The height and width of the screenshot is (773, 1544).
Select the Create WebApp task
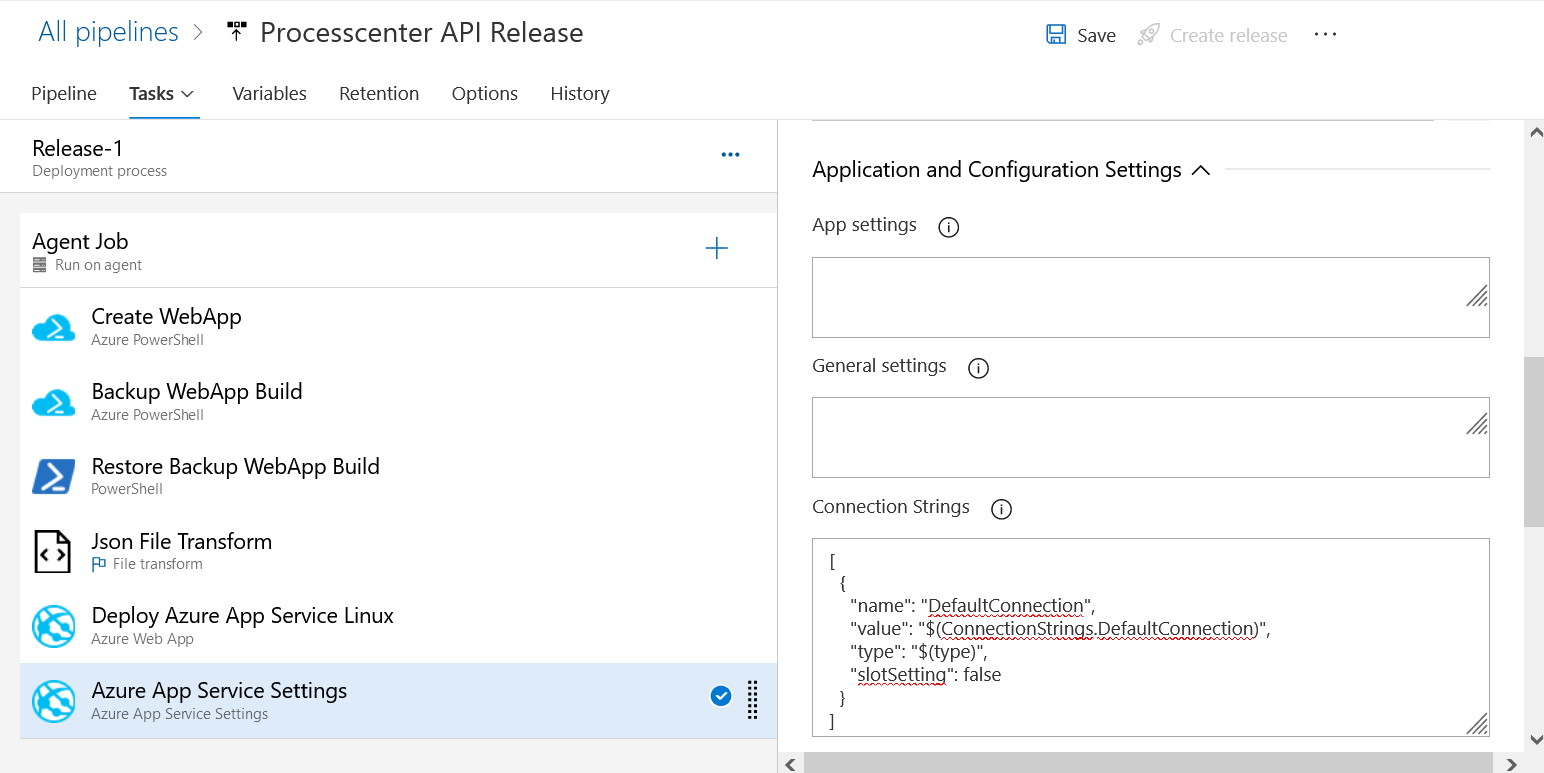(398, 326)
